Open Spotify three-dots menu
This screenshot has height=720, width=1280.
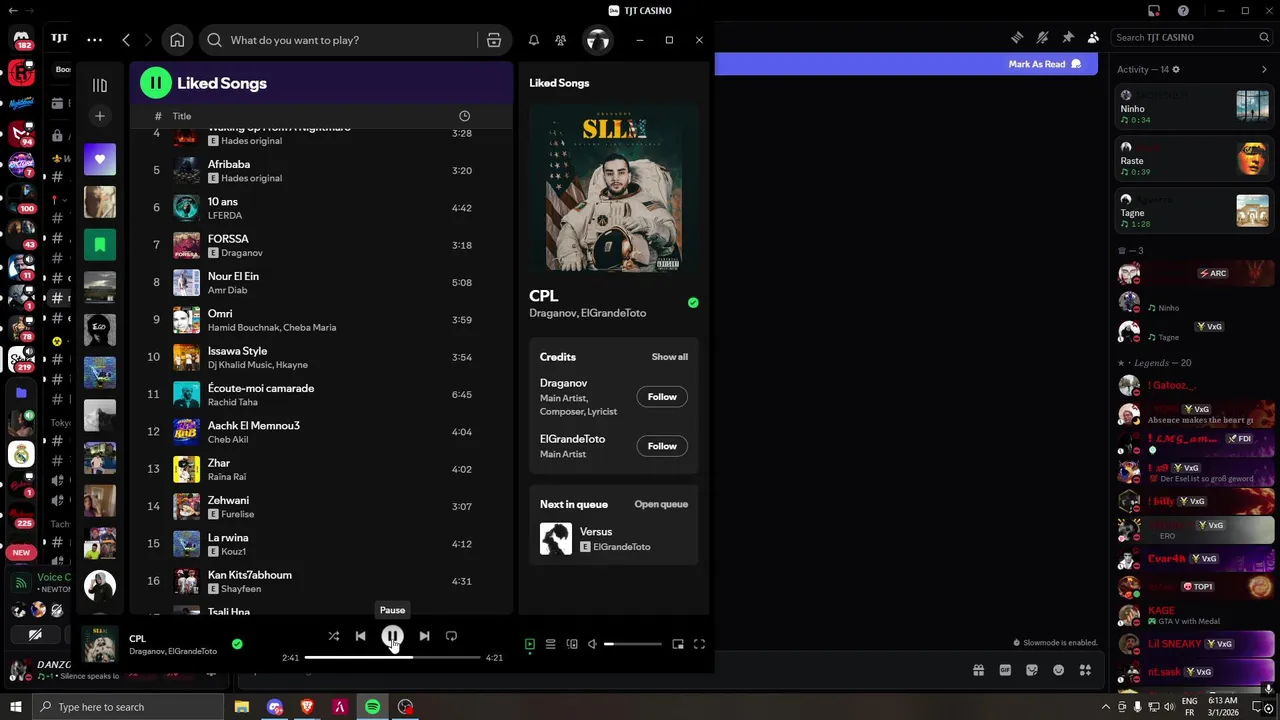coord(94,40)
